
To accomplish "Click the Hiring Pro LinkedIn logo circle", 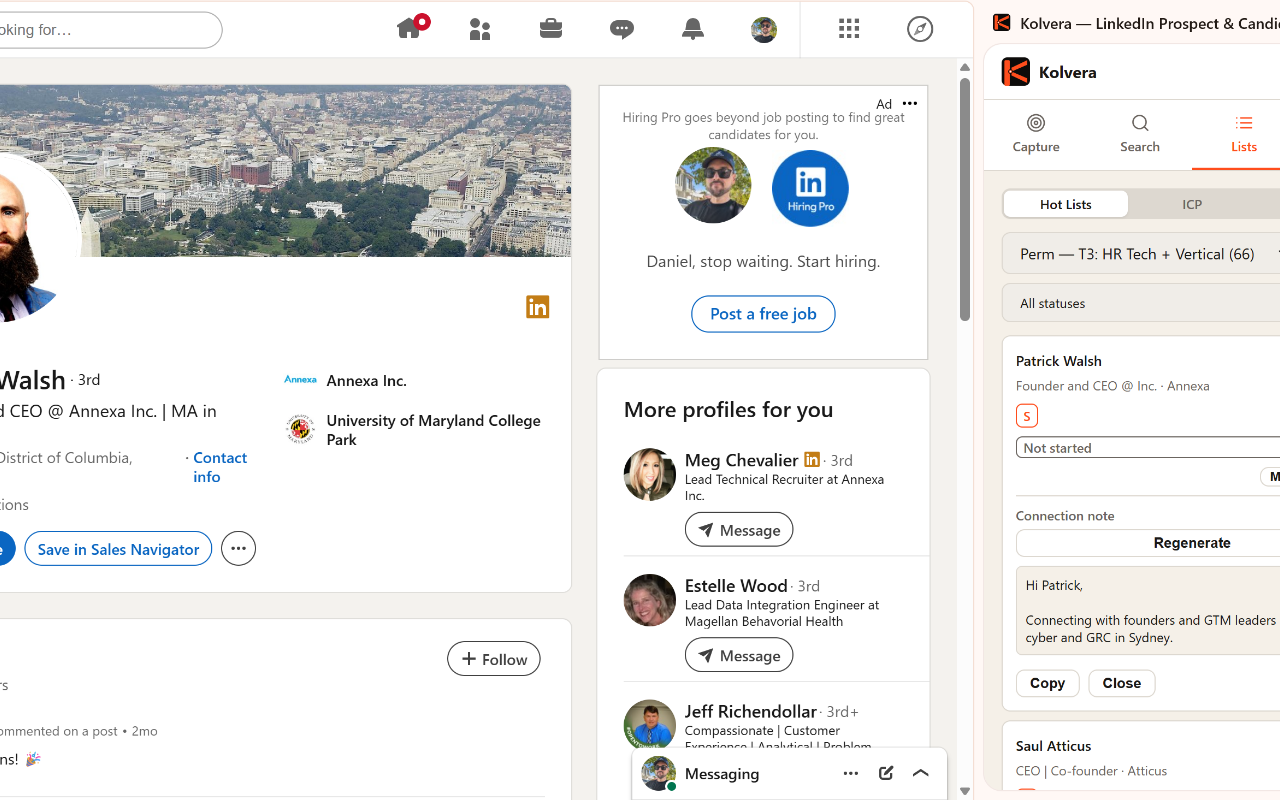I will click(810, 188).
